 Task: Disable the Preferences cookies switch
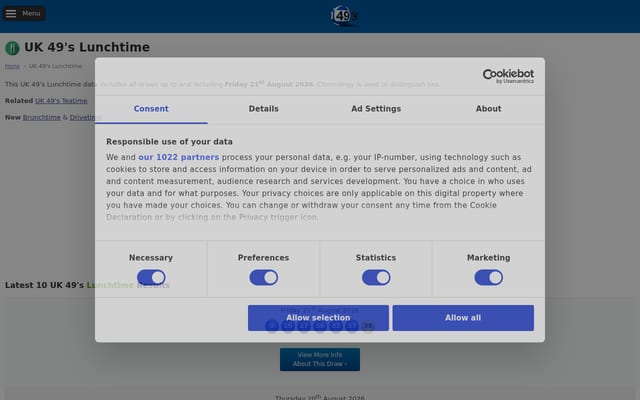(264, 278)
